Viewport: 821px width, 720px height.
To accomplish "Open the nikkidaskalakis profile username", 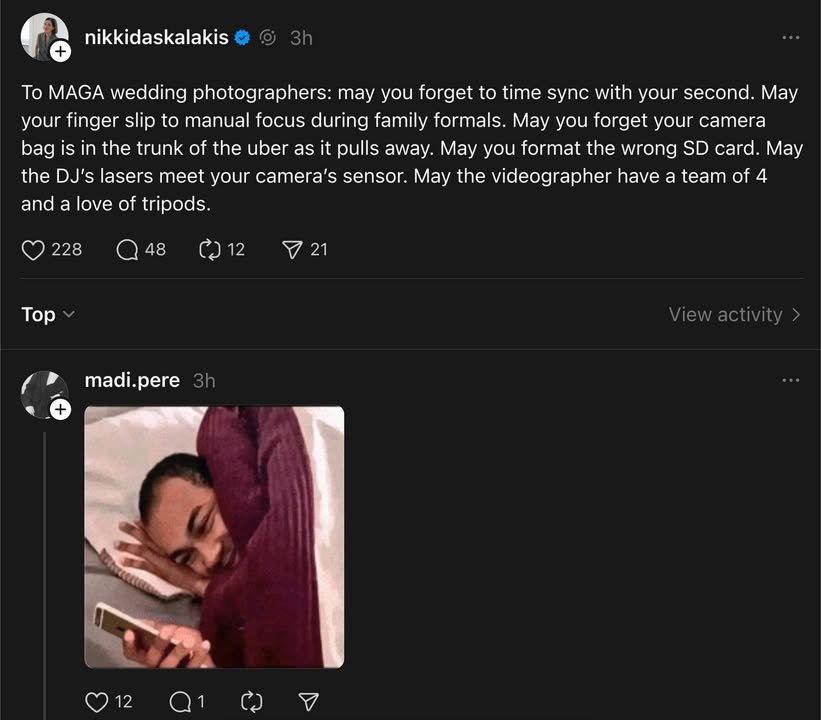I will (x=157, y=37).
